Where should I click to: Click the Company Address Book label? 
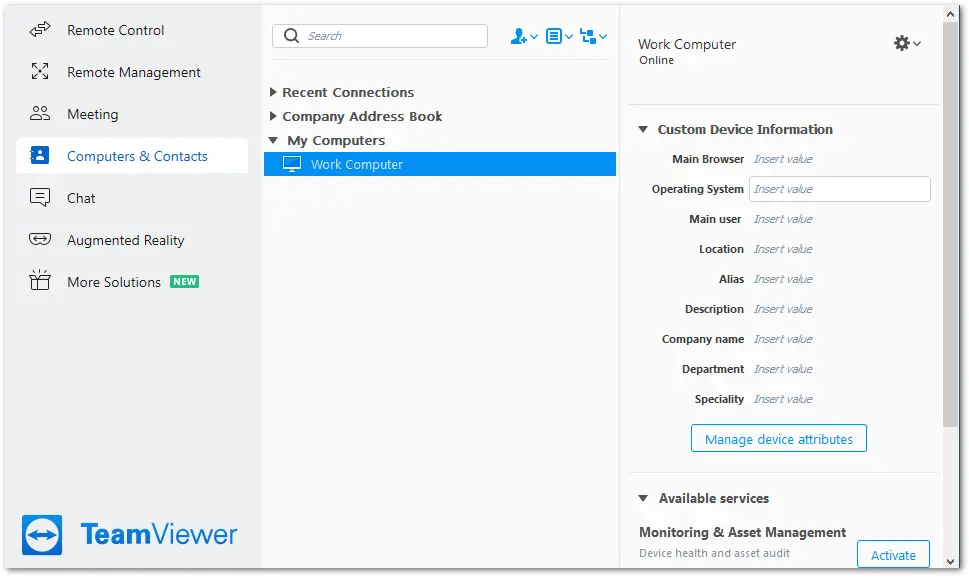[362, 116]
